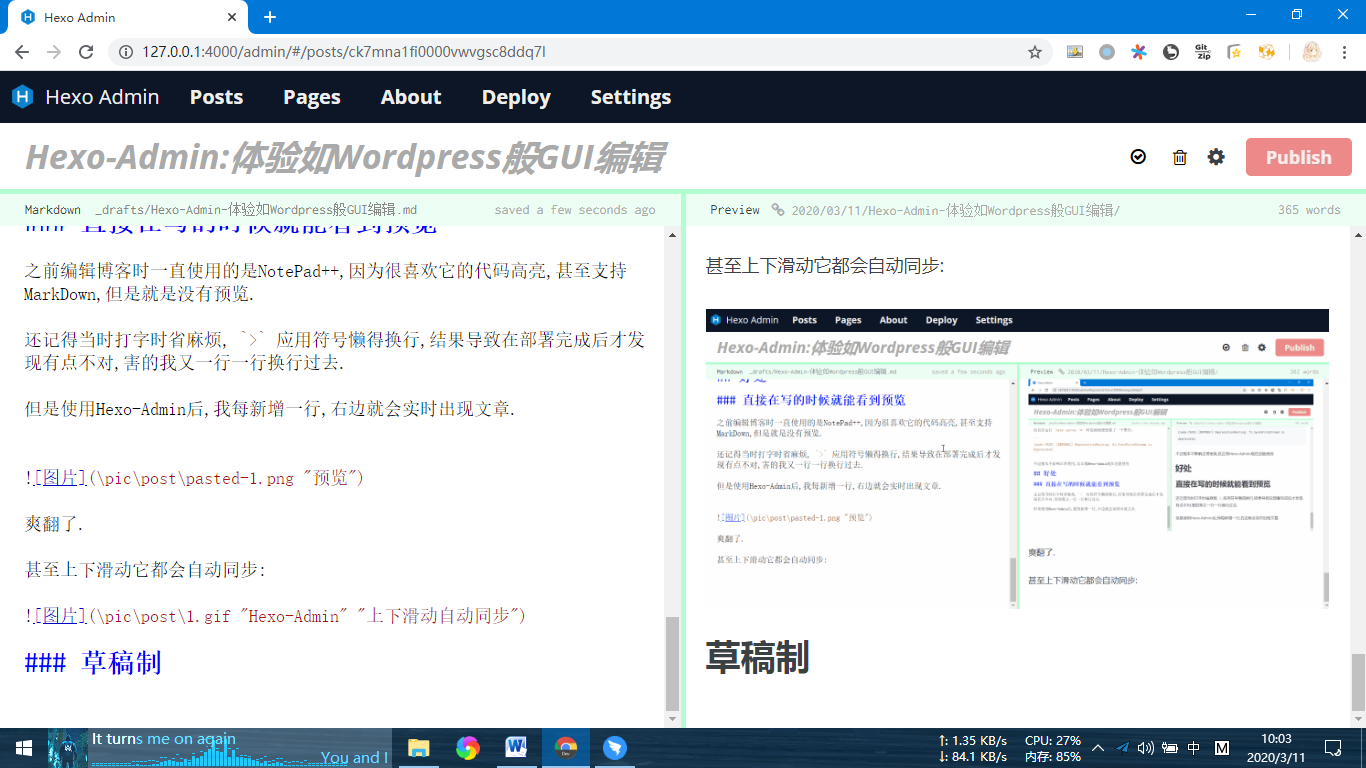The width and height of the screenshot is (1366, 768).
Task: Click the '草稿制' heading in preview
Action: [757, 658]
